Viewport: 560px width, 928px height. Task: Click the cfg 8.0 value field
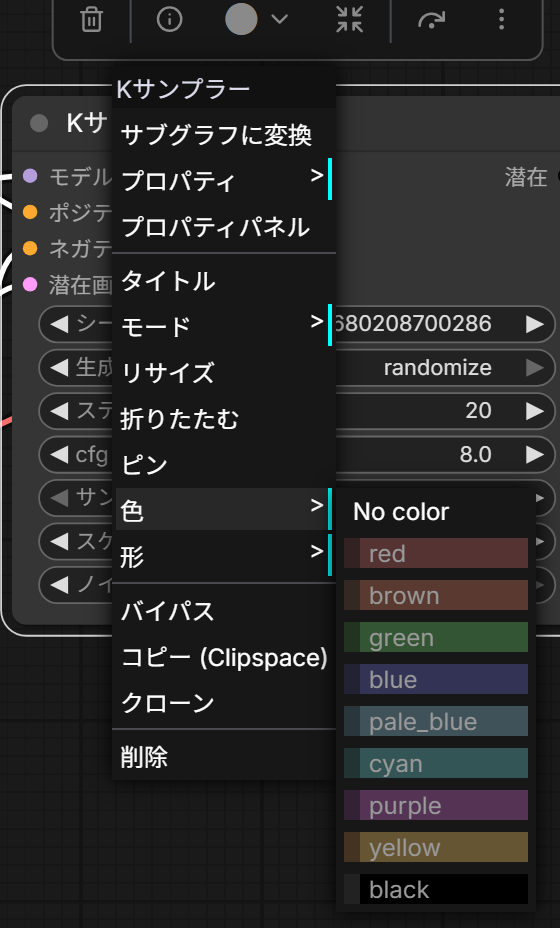(x=475, y=455)
